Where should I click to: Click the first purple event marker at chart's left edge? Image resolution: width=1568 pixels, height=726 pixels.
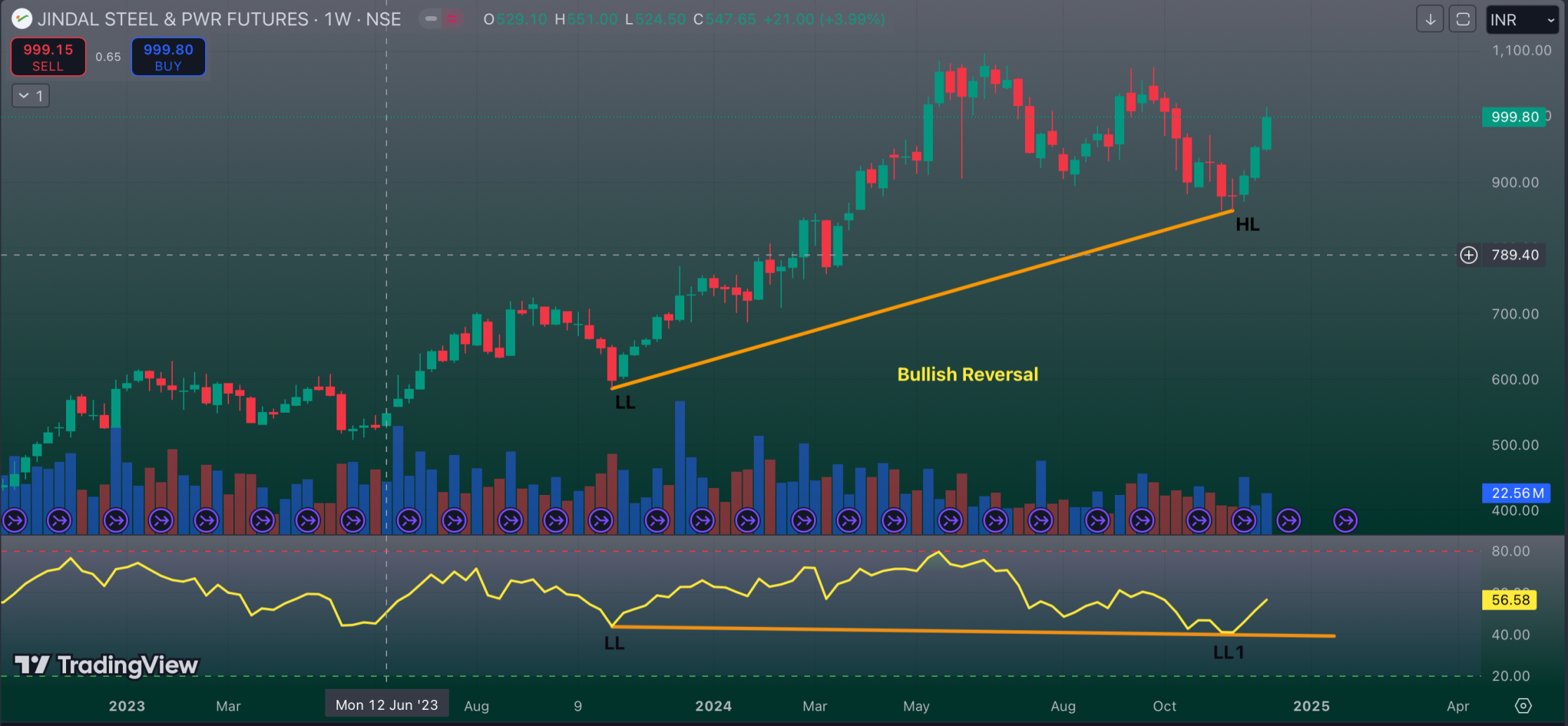[14, 521]
